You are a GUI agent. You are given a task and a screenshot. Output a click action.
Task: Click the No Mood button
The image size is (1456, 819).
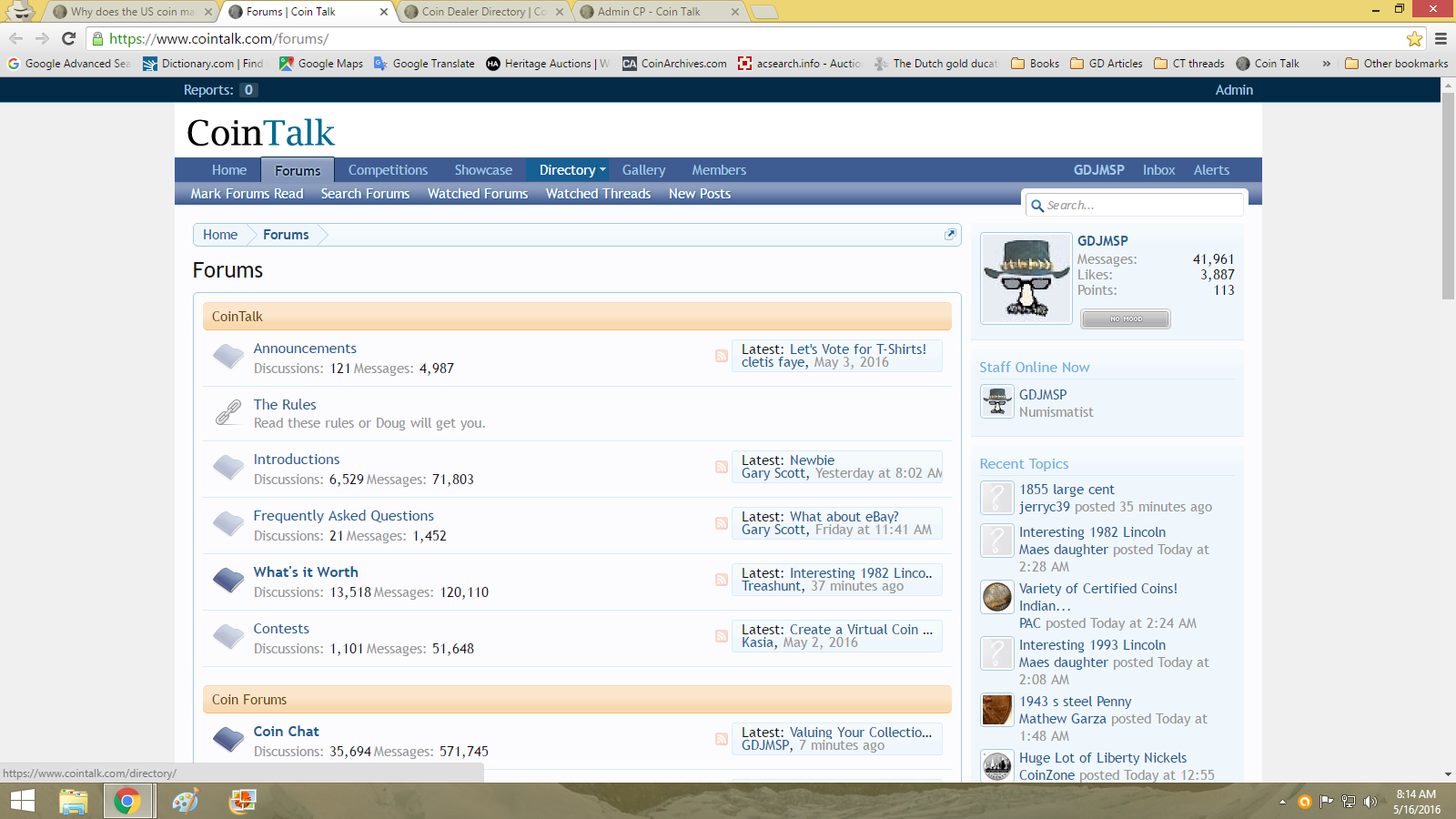pos(1126,318)
